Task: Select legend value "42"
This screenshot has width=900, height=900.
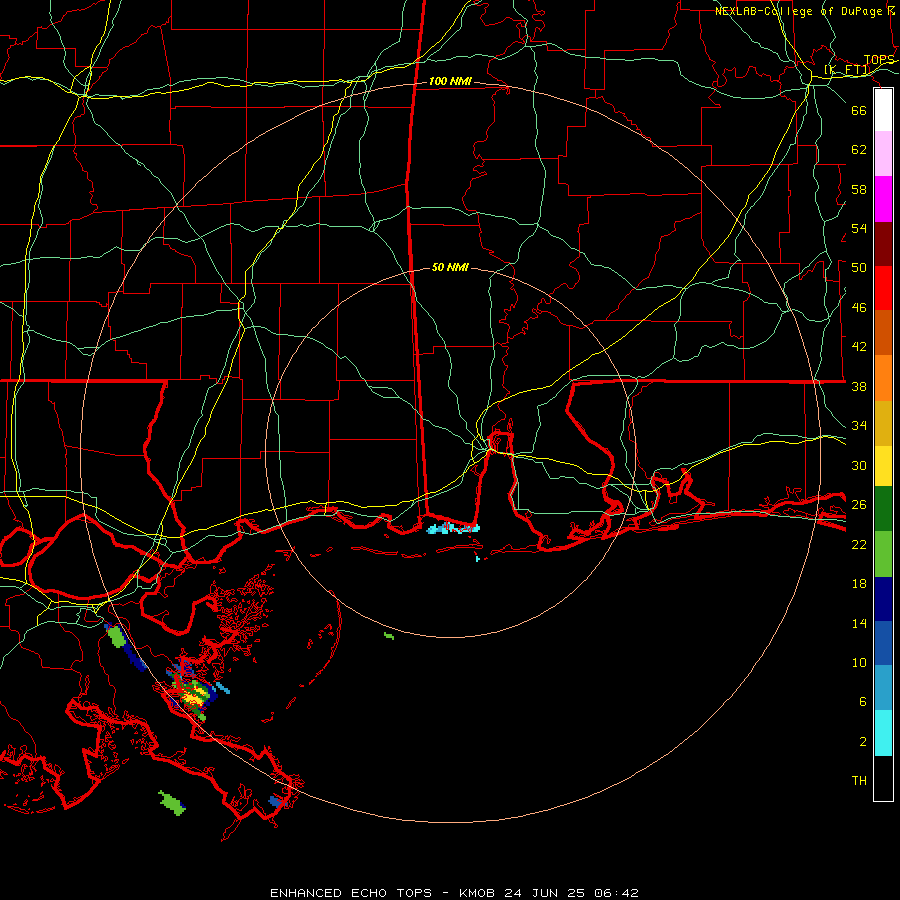Action: 859,347
